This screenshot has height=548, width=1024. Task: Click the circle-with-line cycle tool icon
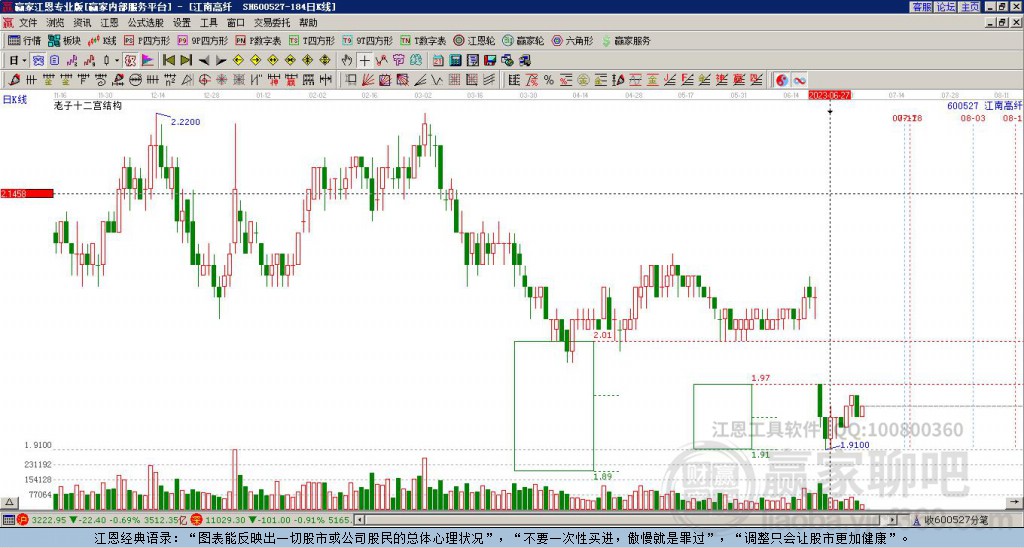(135, 80)
